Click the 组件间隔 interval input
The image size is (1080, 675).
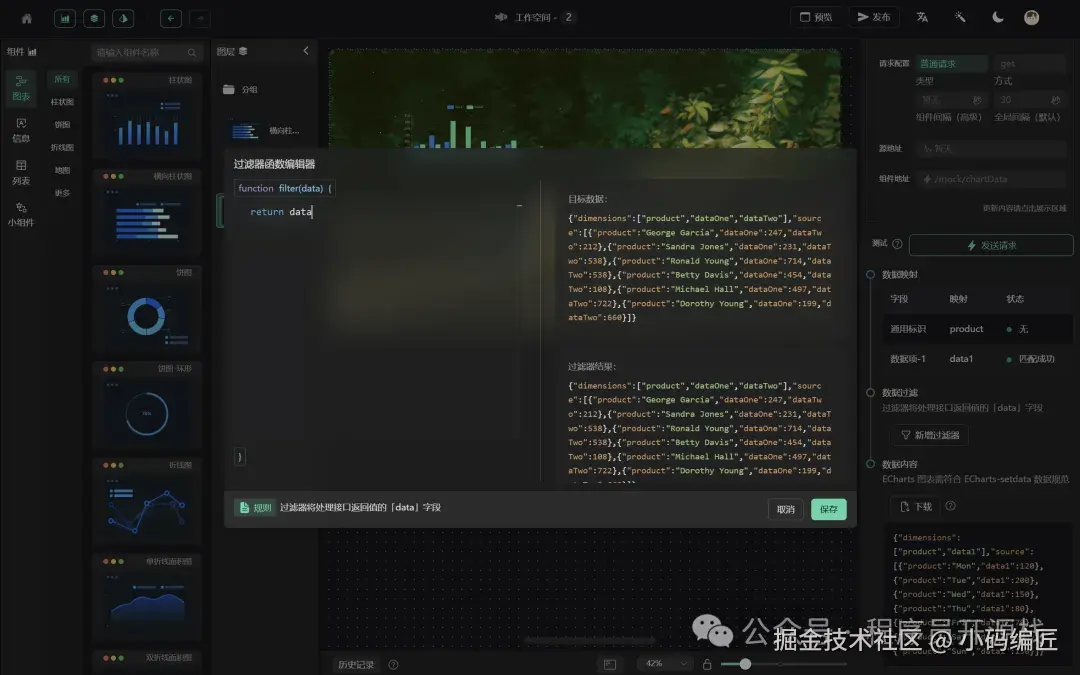pyautogui.click(x=951, y=100)
